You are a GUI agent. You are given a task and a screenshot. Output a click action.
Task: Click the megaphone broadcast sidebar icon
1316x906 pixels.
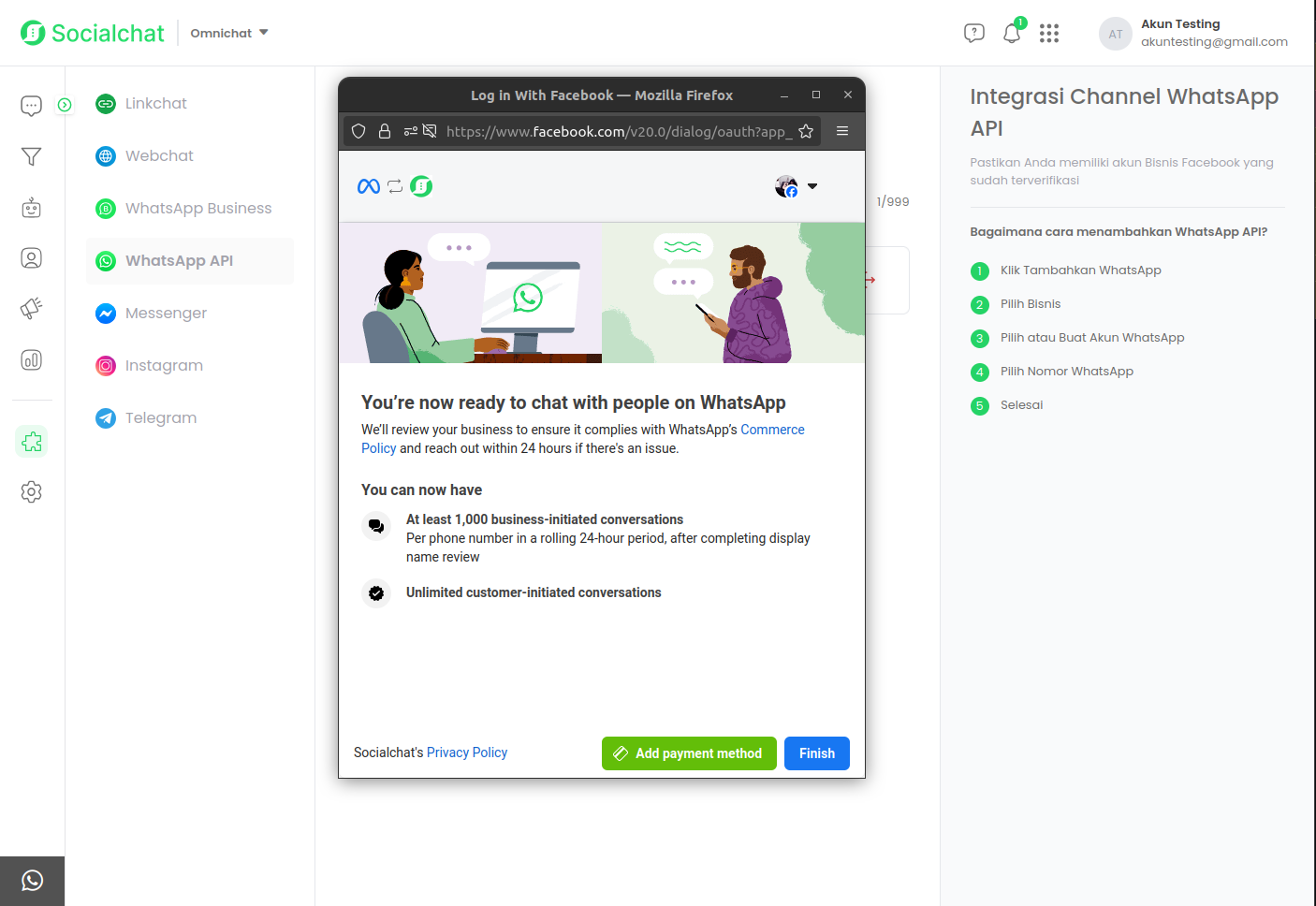(x=31, y=309)
